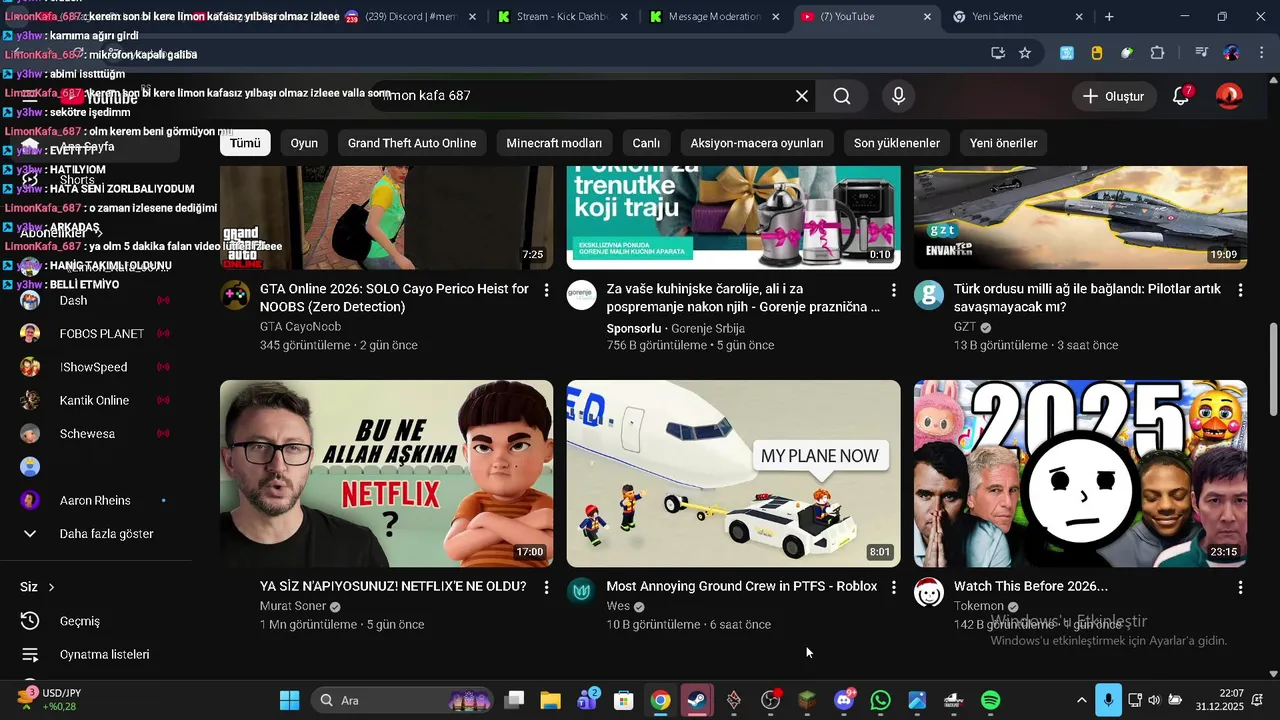Bookmark this page with the star icon
The height and width of the screenshot is (720, 1280).
point(1025,53)
